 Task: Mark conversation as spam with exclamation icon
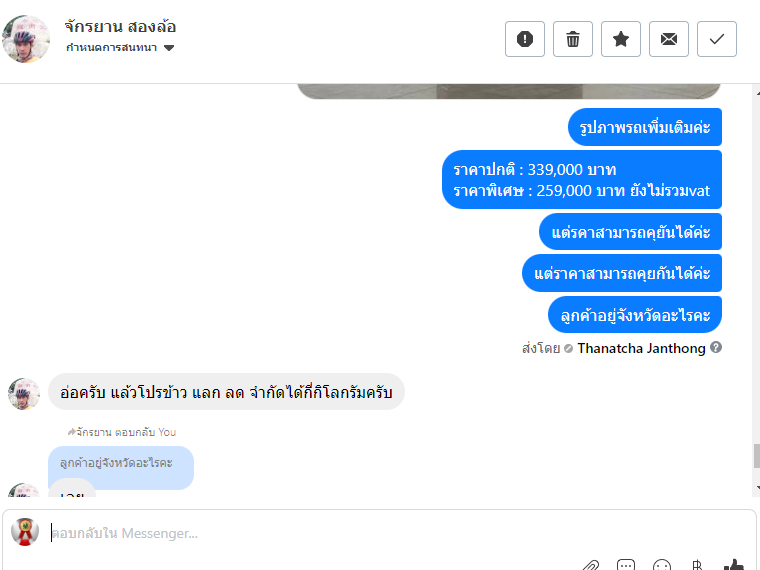tap(524, 39)
